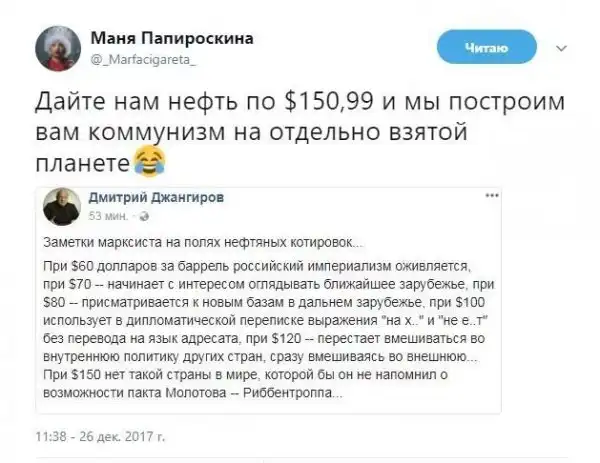Click the line starting При $150 нет такой
This screenshot has height=463, width=600.
click(246, 375)
